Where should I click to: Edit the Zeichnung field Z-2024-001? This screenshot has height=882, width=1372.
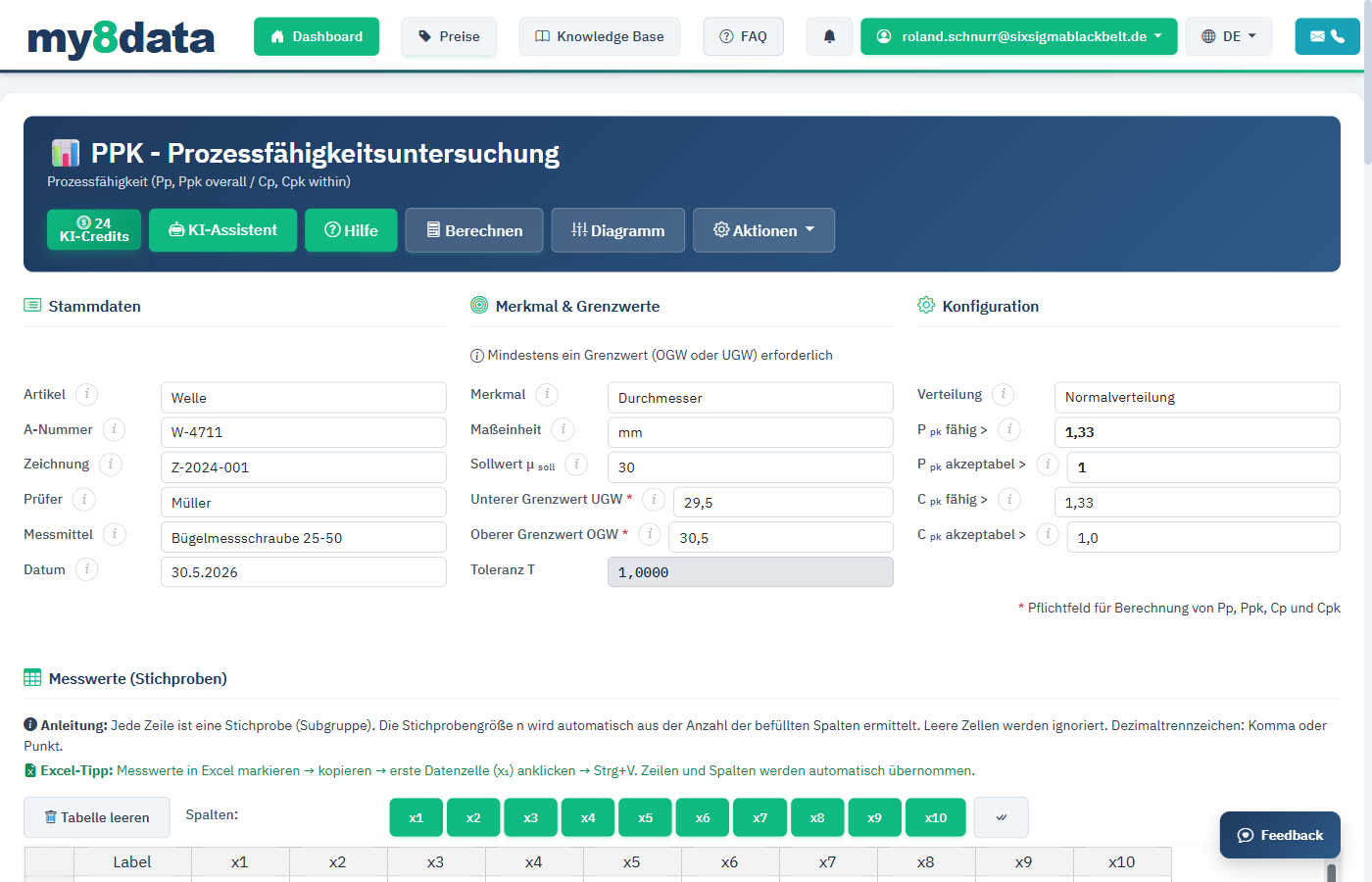pos(304,467)
